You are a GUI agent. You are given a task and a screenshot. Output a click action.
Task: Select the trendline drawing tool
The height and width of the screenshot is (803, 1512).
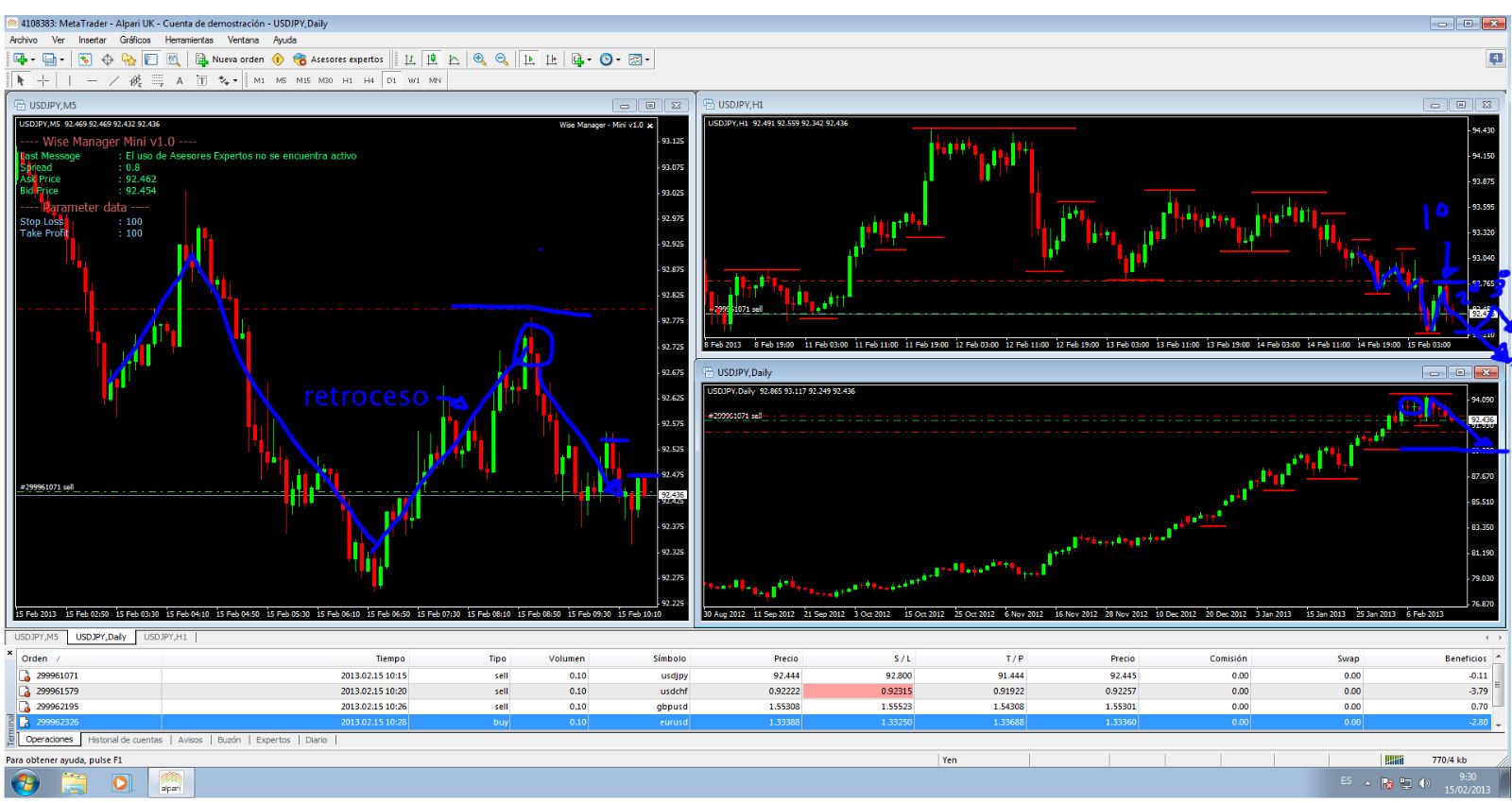click(113, 80)
